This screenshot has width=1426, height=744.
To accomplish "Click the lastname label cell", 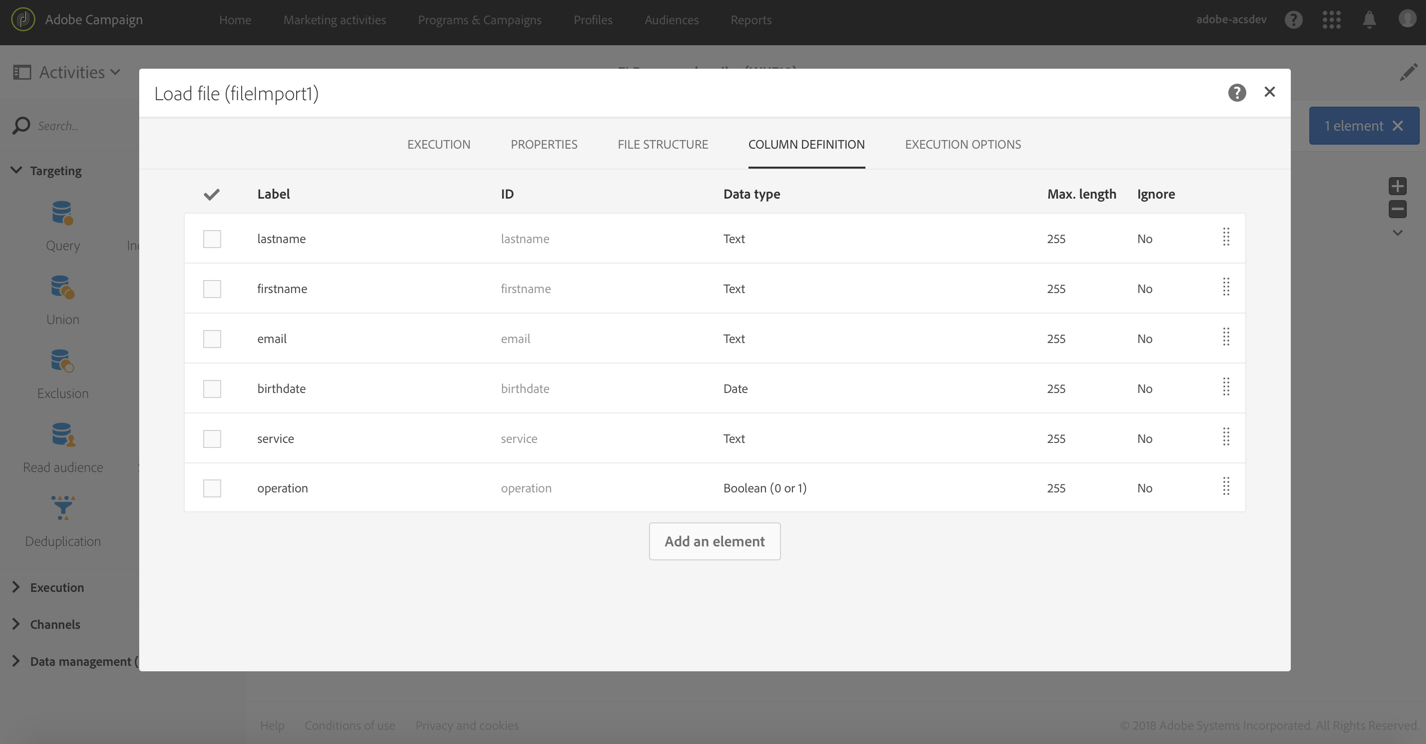I will (281, 238).
